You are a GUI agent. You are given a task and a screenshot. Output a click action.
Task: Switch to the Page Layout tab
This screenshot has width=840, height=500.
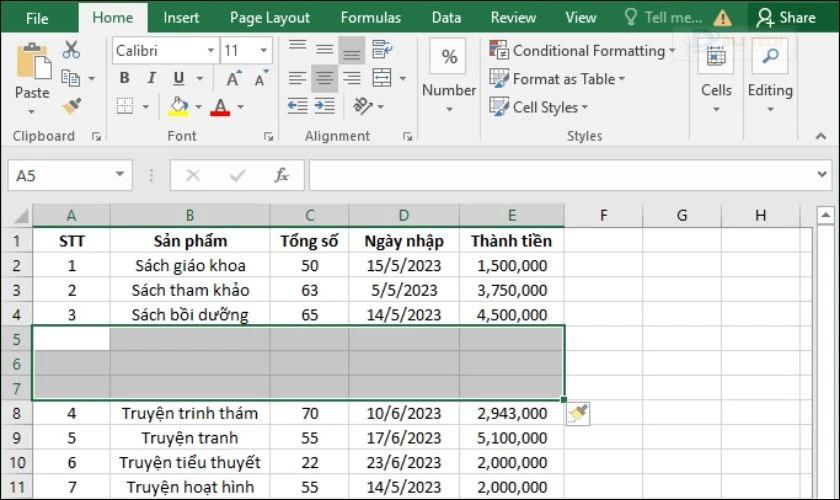pos(269,18)
